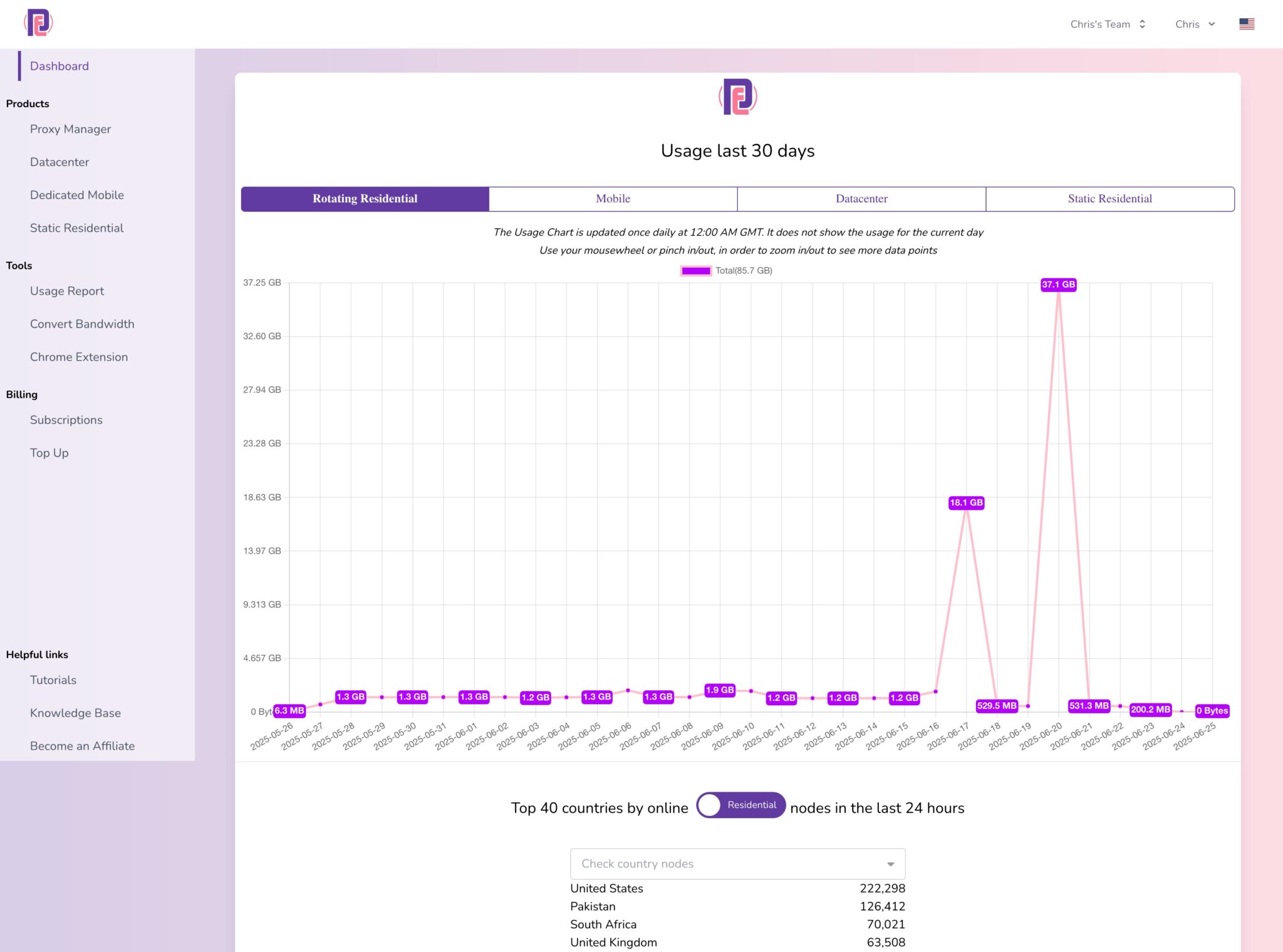The height and width of the screenshot is (952, 1283).
Task: Open the Chris user account dropdown
Action: click(x=1193, y=24)
